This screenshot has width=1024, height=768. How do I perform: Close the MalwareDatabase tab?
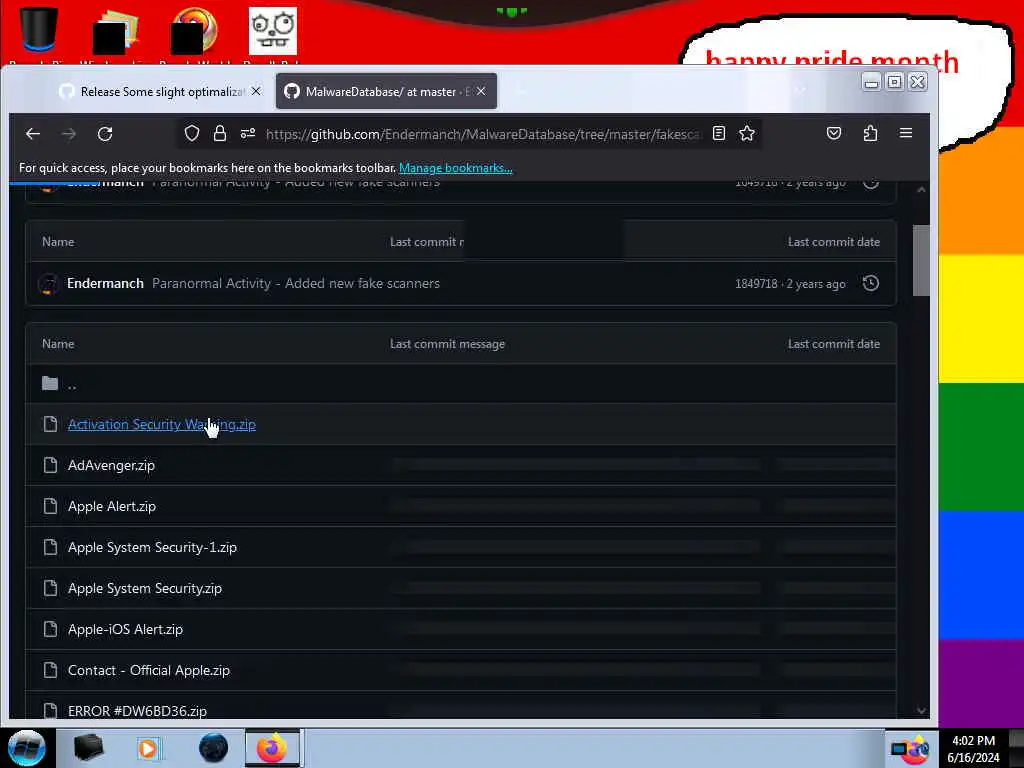coord(481,91)
